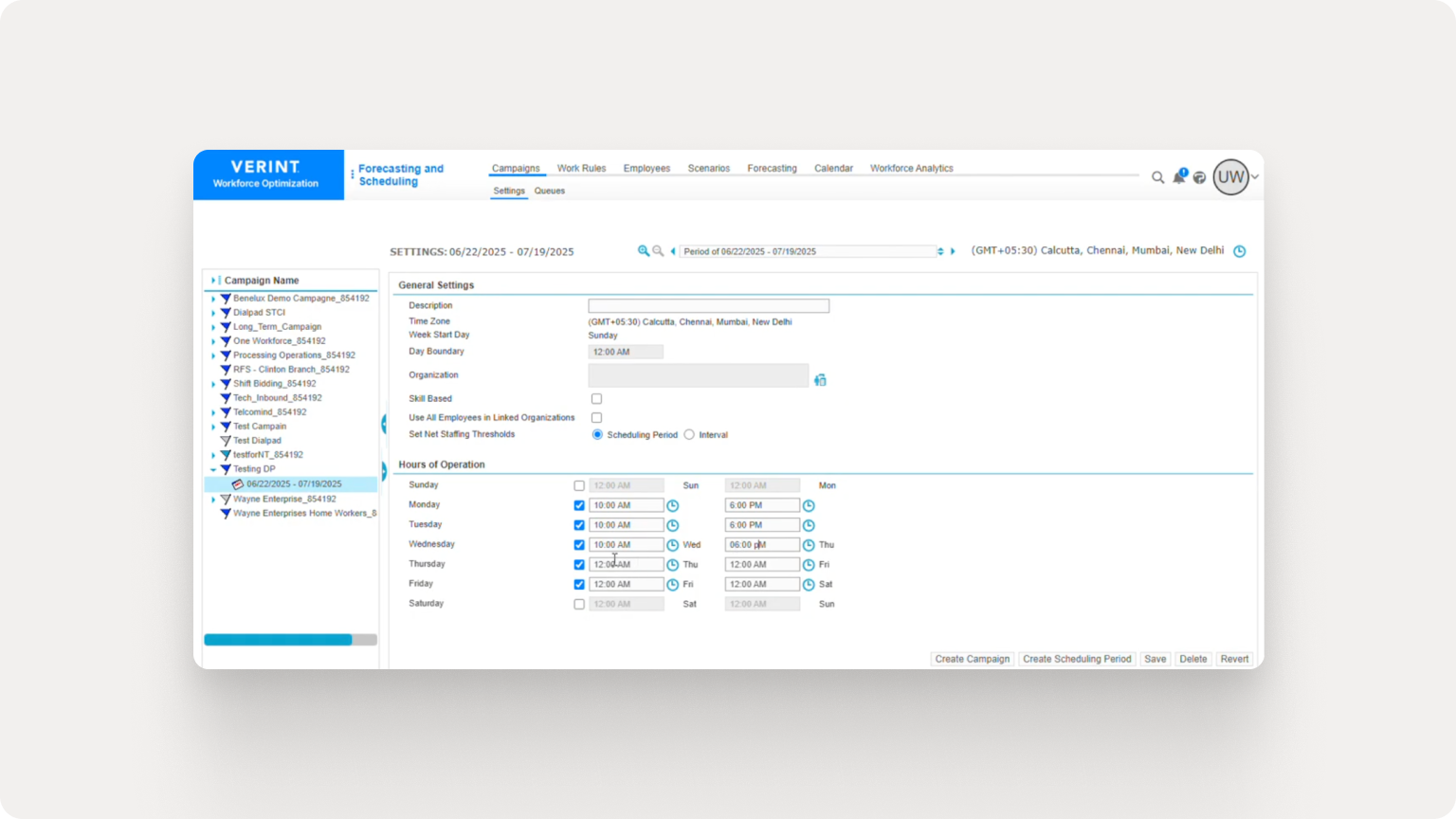
Task: Open the Work Rules menu
Action: pyautogui.click(x=581, y=168)
